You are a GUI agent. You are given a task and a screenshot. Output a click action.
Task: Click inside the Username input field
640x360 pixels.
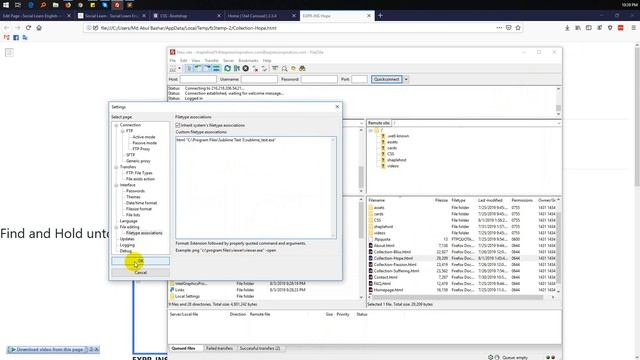(x=259, y=79)
